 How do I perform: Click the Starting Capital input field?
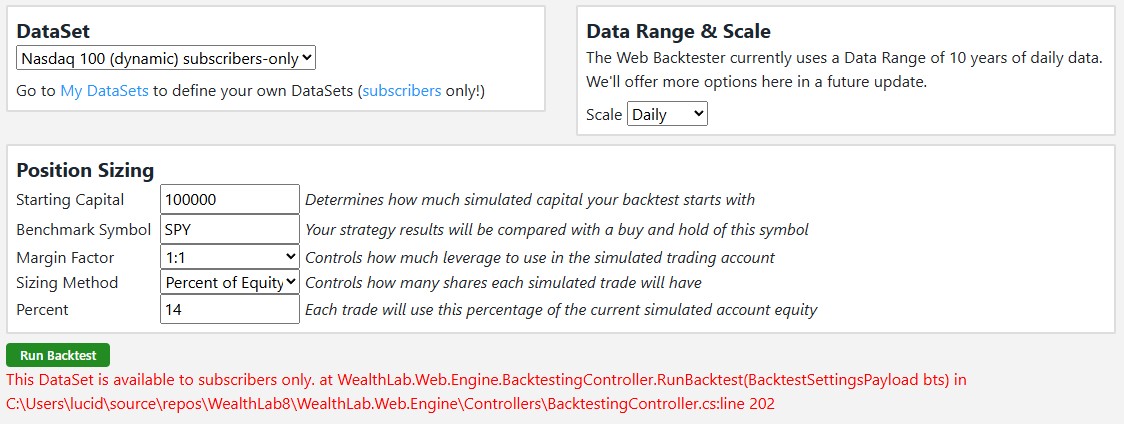point(230,199)
